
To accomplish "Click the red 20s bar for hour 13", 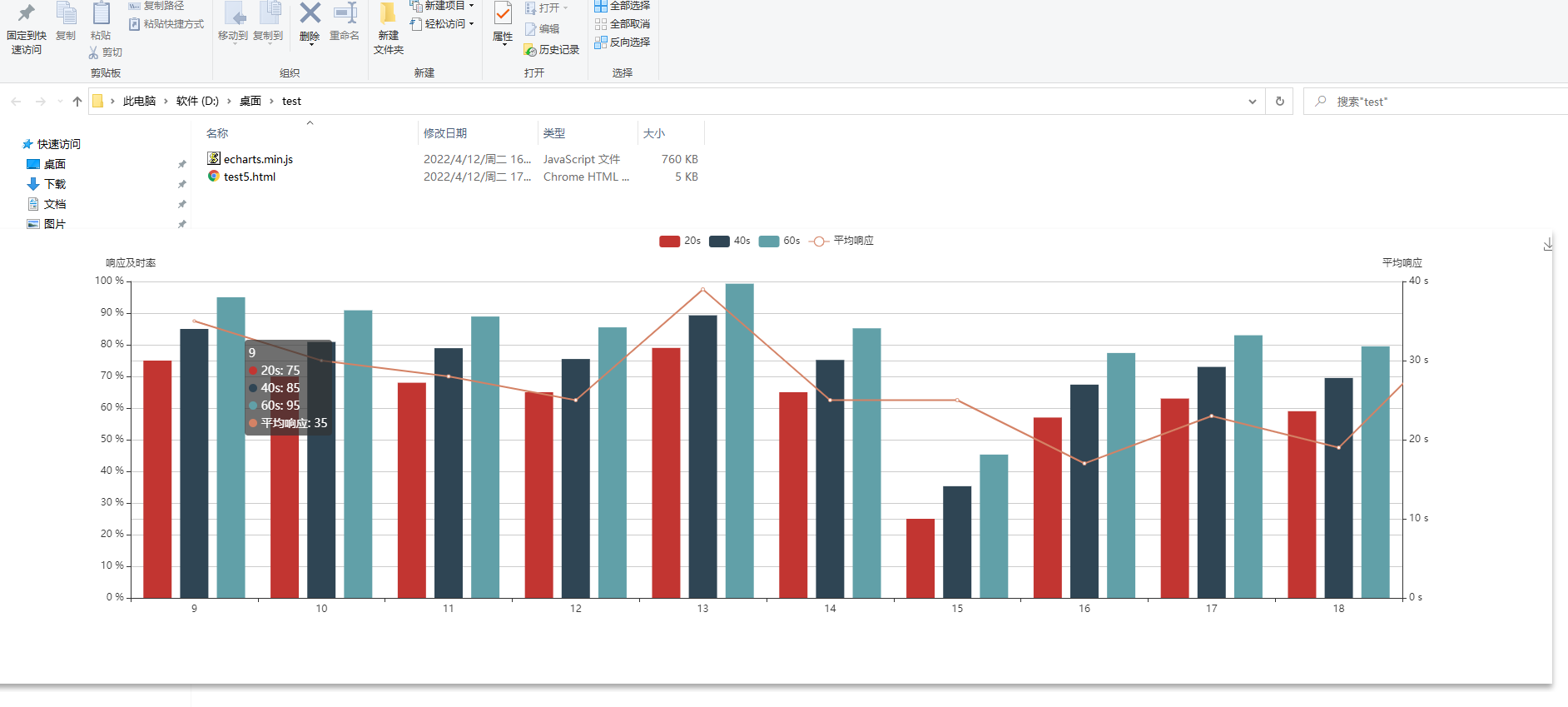I will click(x=666, y=473).
